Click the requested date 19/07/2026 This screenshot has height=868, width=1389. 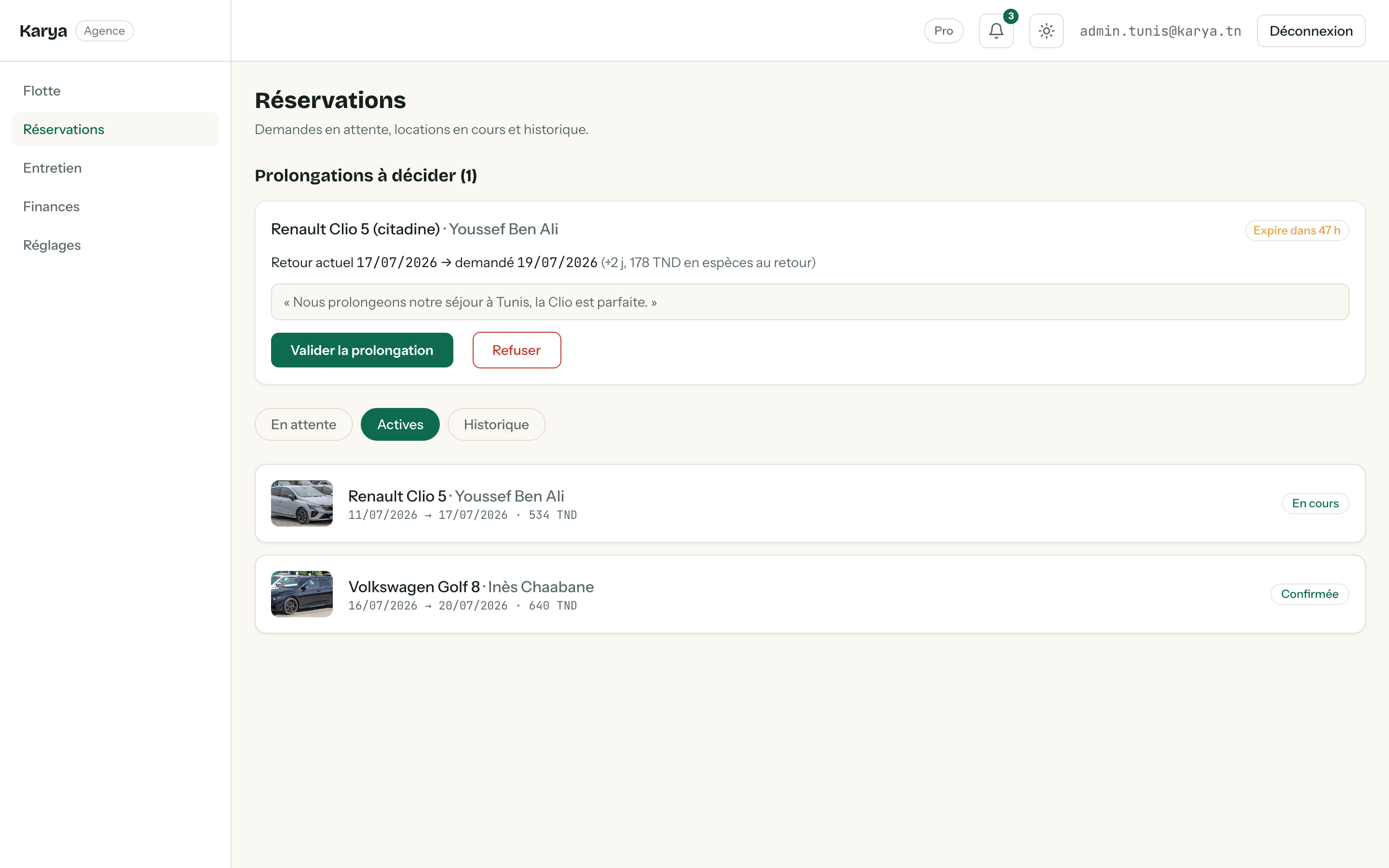[x=557, y=262]
